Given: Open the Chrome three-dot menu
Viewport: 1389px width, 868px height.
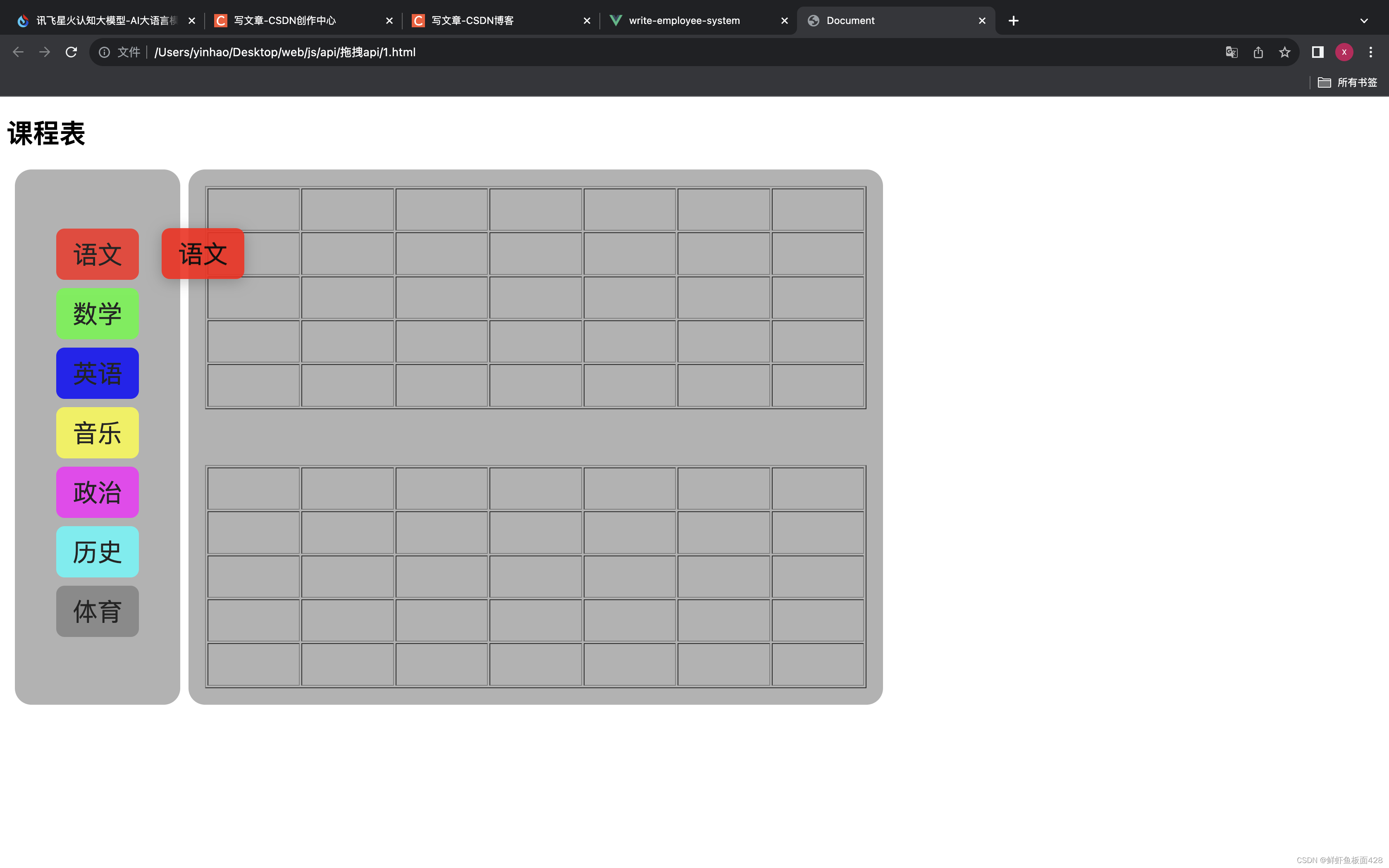Looking at the screenshot, I should [1371, 52].
